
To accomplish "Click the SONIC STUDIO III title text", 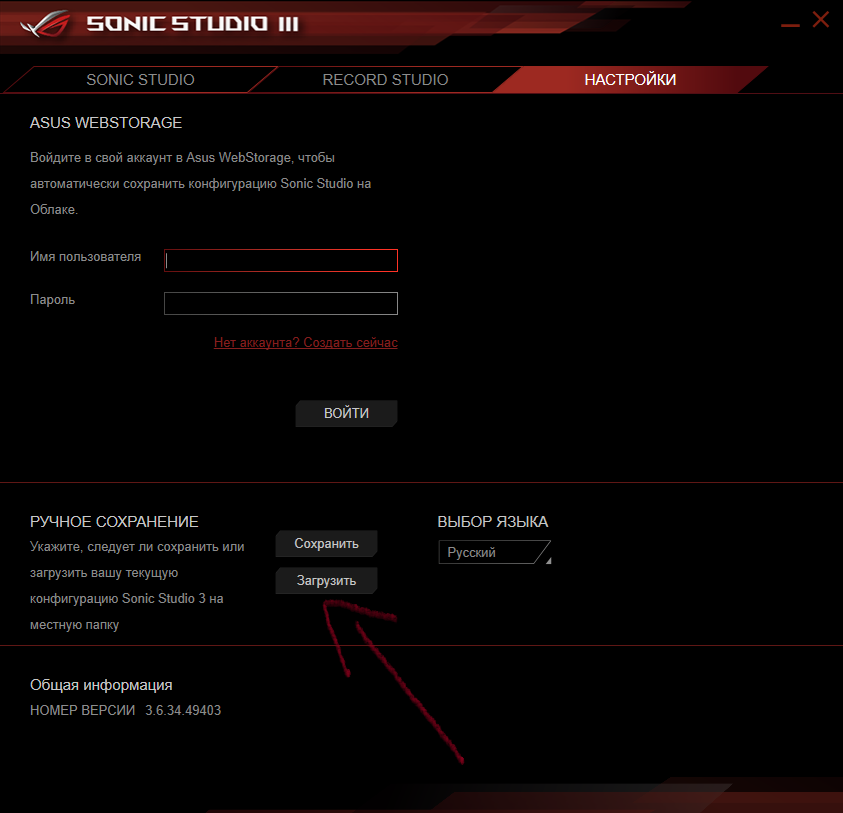I will [x=192, y=24].
